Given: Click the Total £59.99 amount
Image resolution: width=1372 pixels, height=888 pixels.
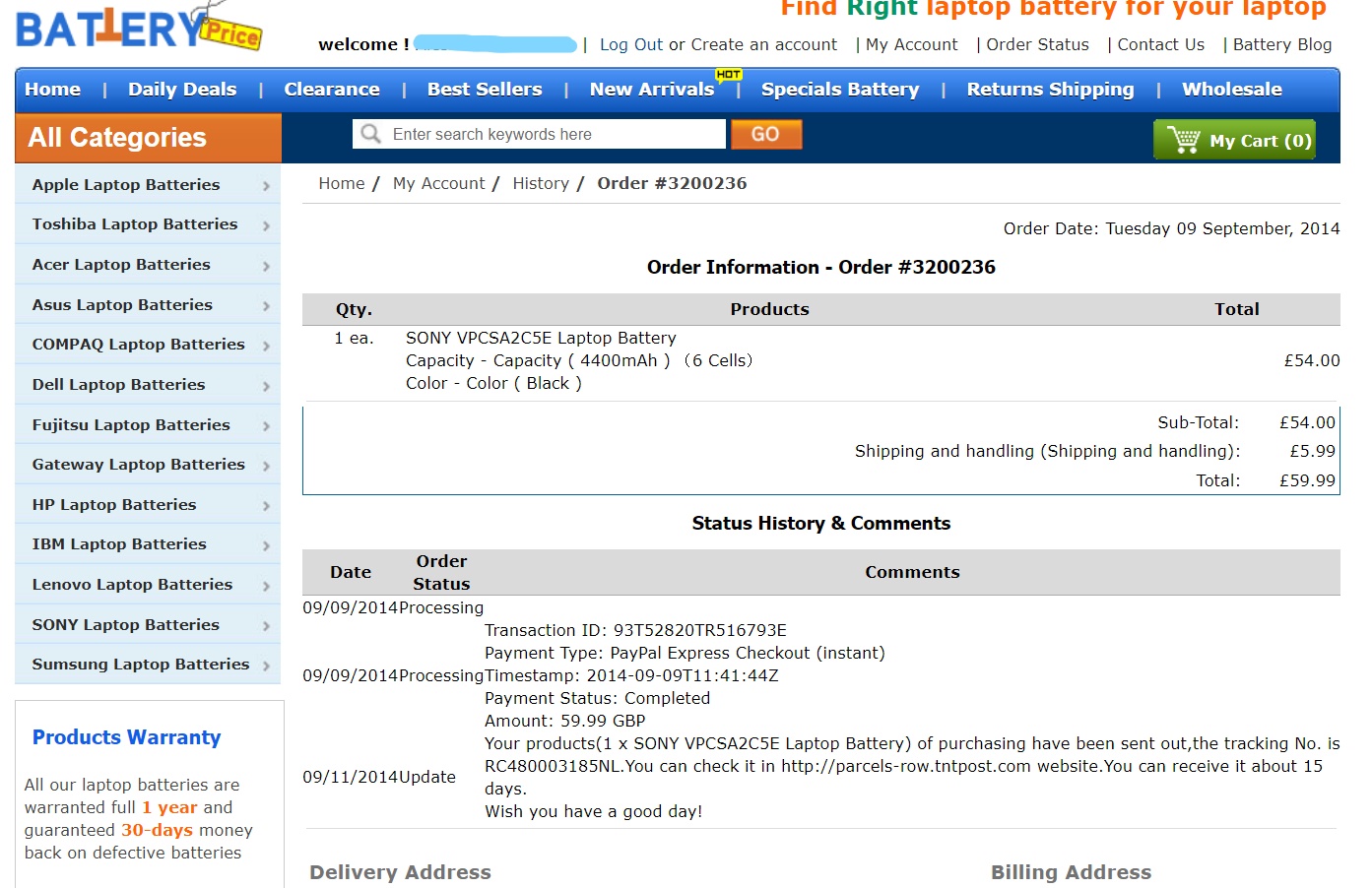Looking at the screenshot, I should click(1308, 480).
